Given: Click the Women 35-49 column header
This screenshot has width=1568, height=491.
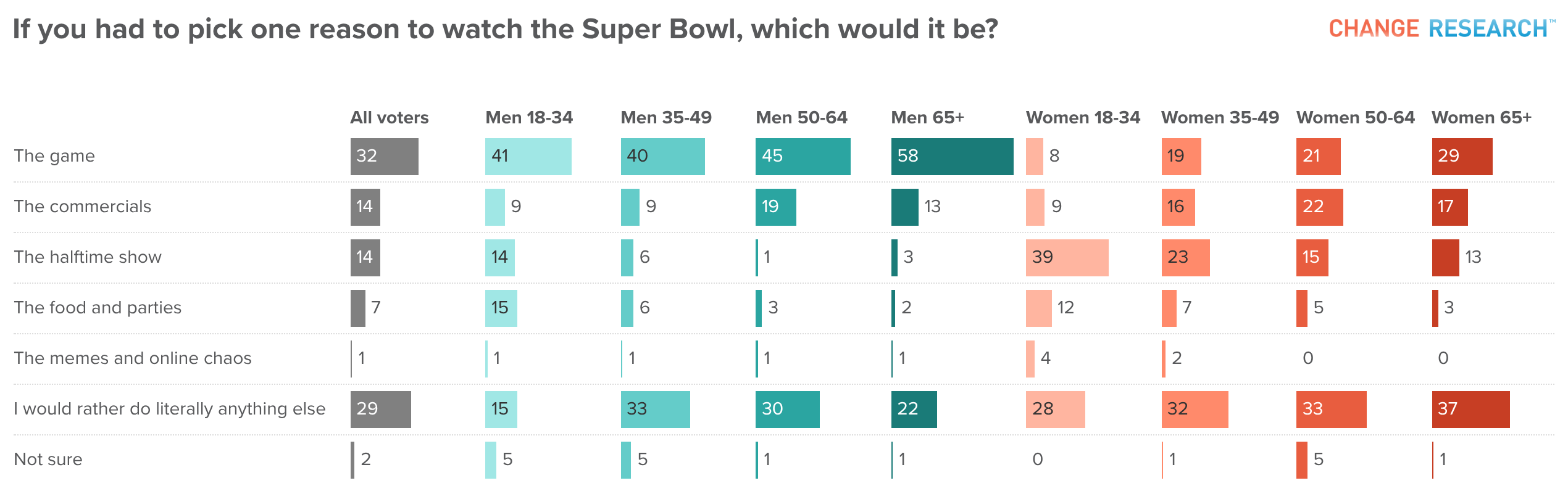Looking at the screenshot, I should tap(1220, 117).
